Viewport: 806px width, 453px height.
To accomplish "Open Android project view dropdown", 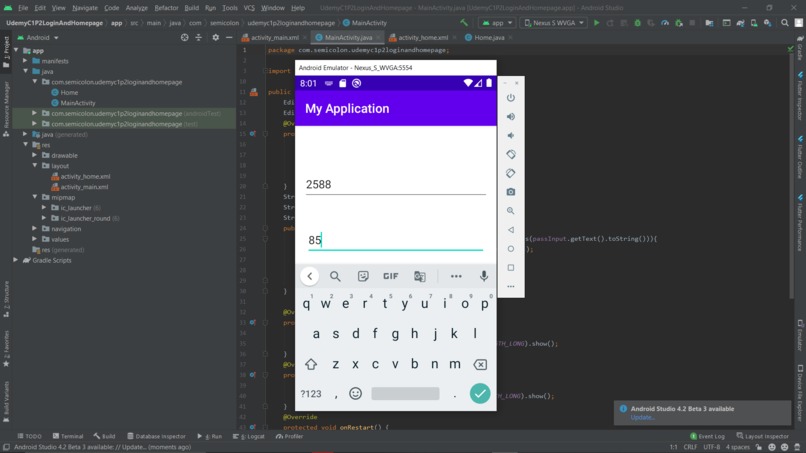I will [x=39, y=38].
